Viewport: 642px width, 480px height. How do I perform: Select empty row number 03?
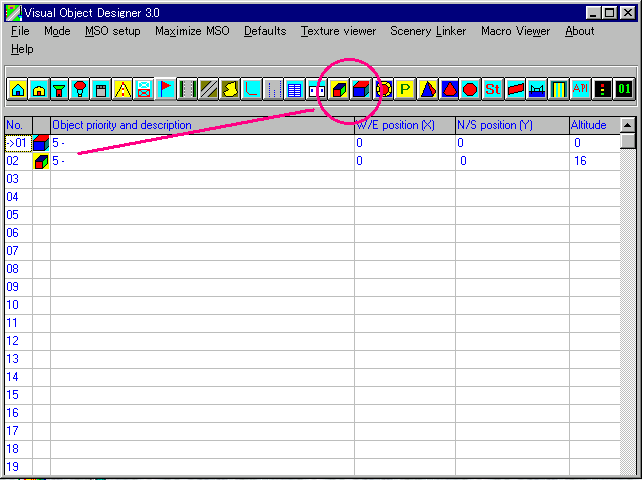point(18,179)
